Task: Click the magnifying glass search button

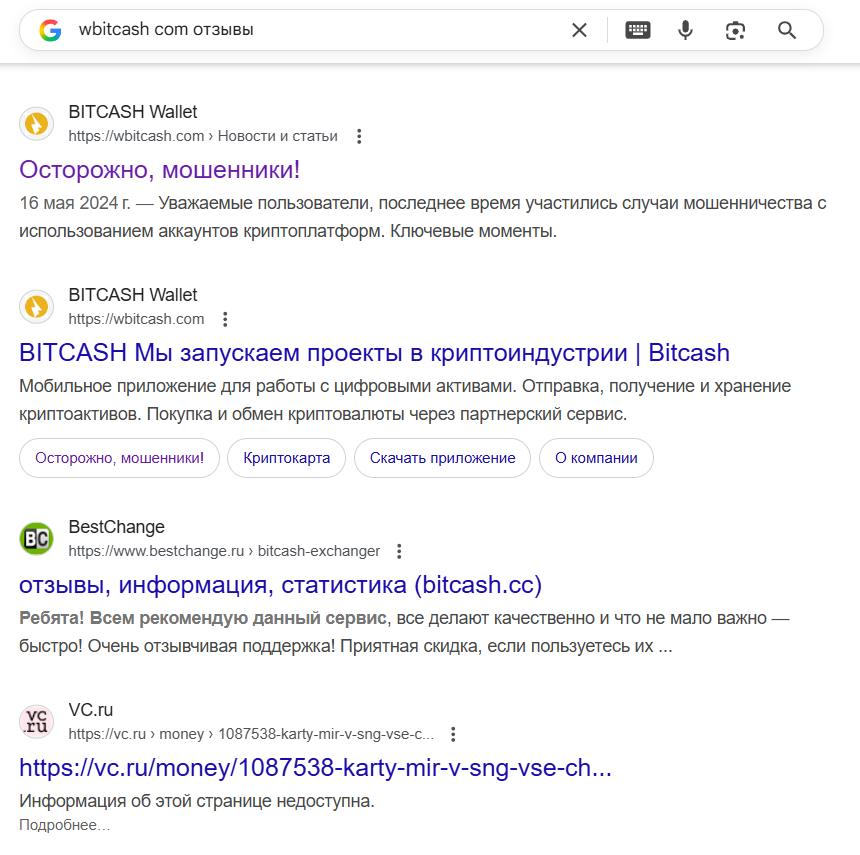Action: (x=787, y=30)
